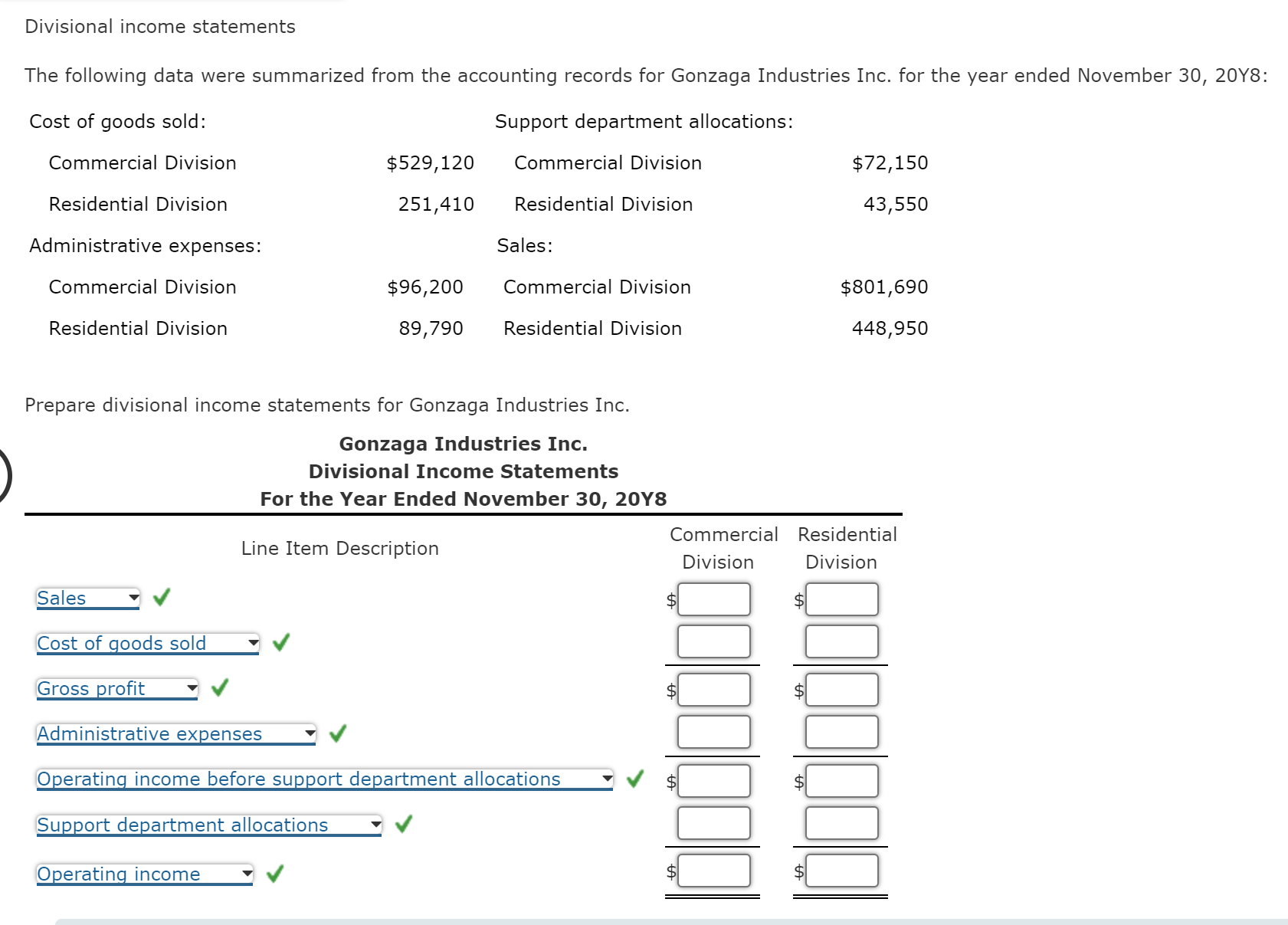Viewport: 1288px width, 925px height.
Task: Click the checkmark beside Gross profit
Action: 220,688
